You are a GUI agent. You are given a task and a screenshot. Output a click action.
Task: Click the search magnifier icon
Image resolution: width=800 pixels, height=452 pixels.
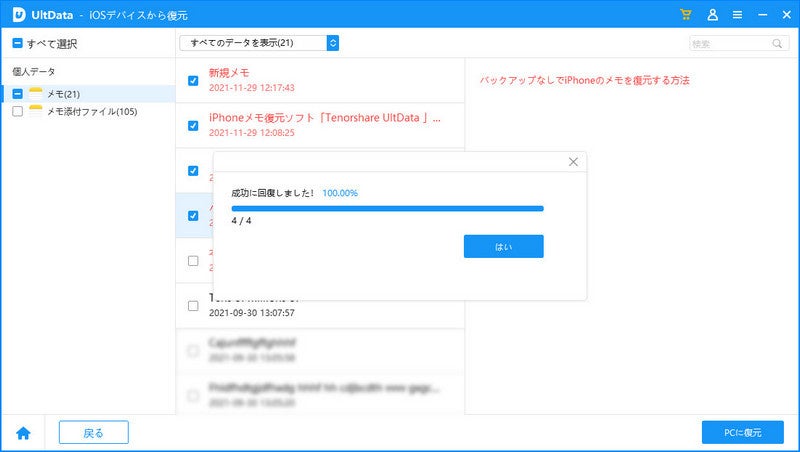coord(777,43)
